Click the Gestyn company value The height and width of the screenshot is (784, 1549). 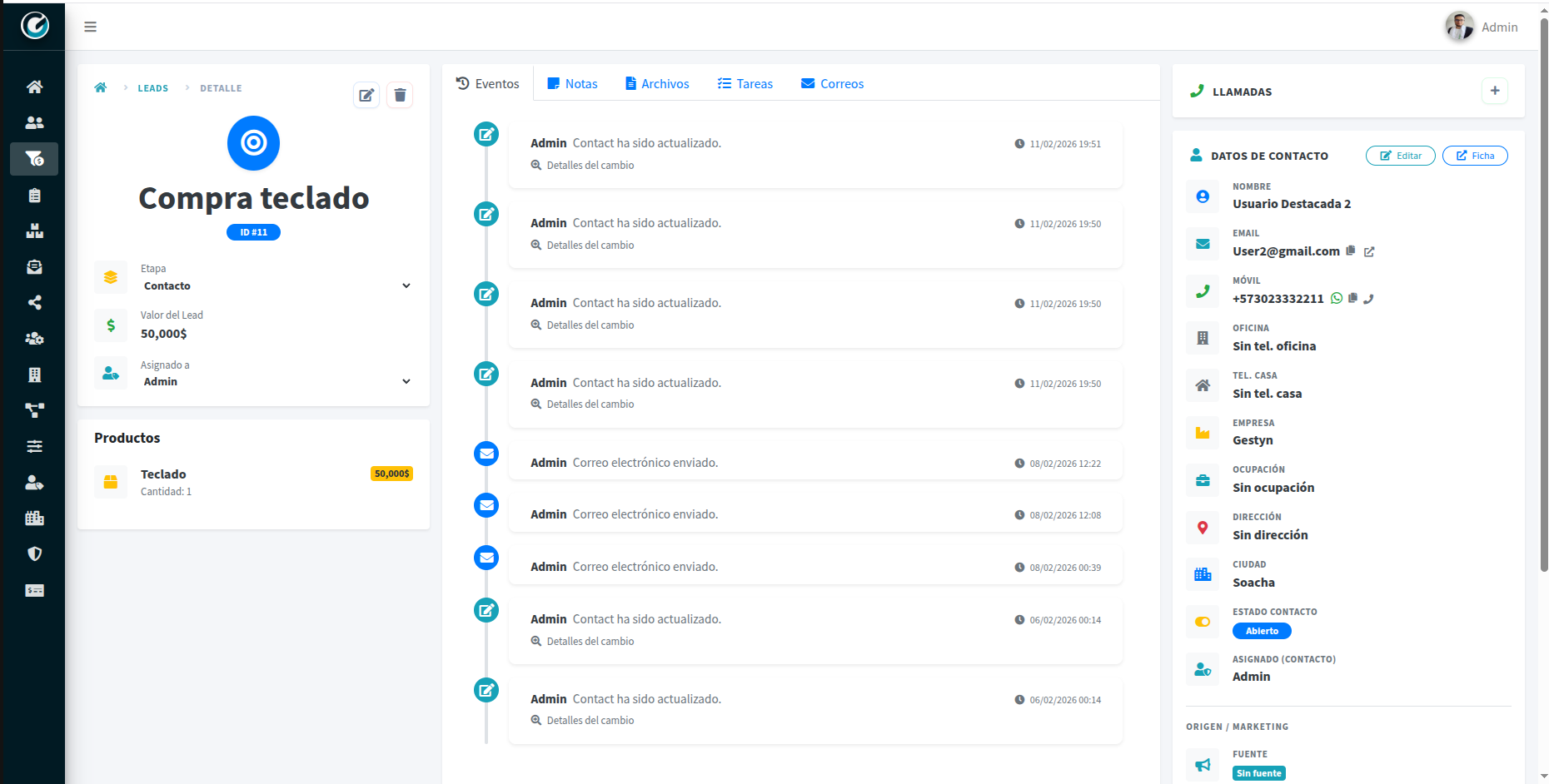coord(1253,440)
